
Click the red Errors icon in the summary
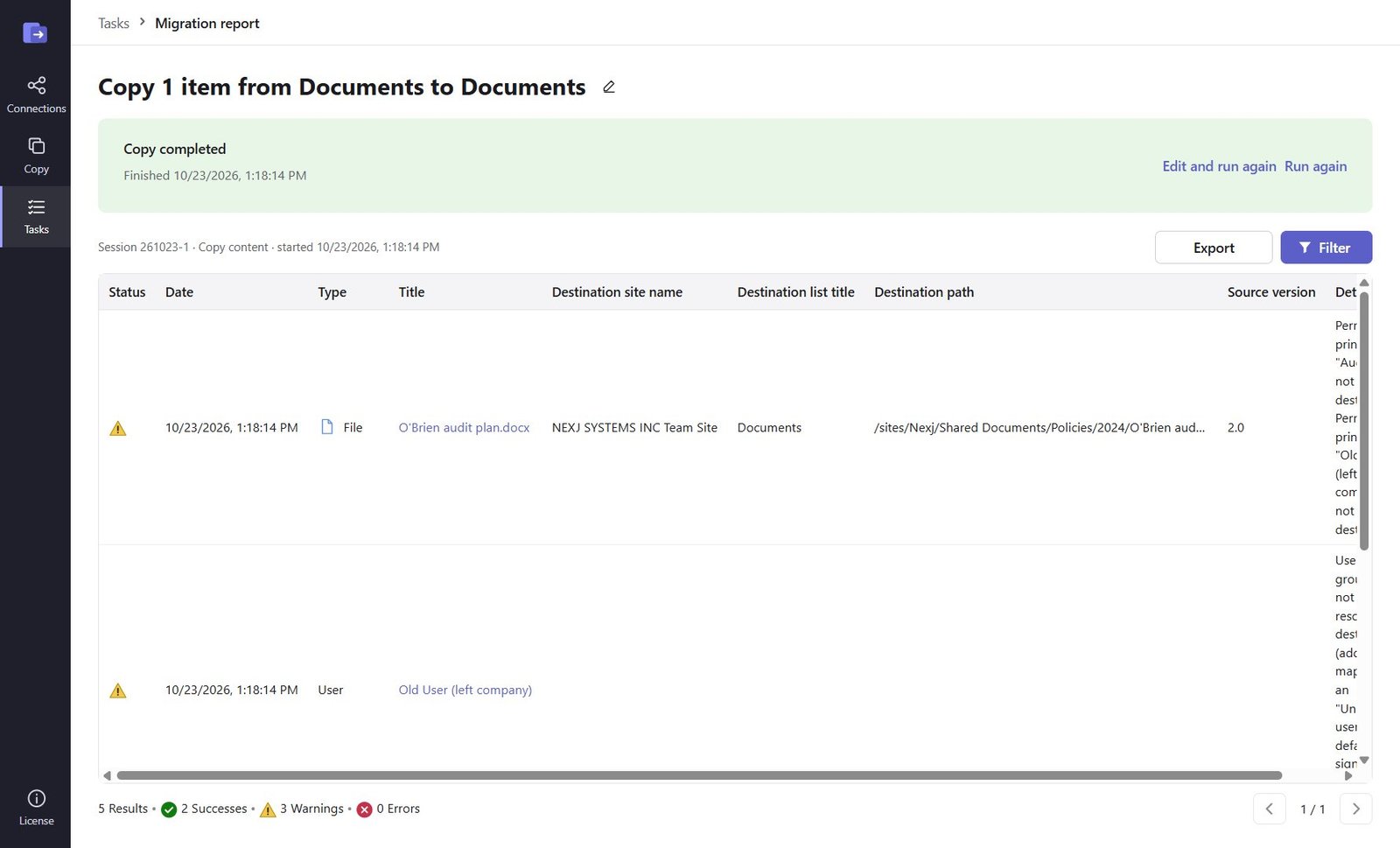pyautogui.click(x=365, y=809)
